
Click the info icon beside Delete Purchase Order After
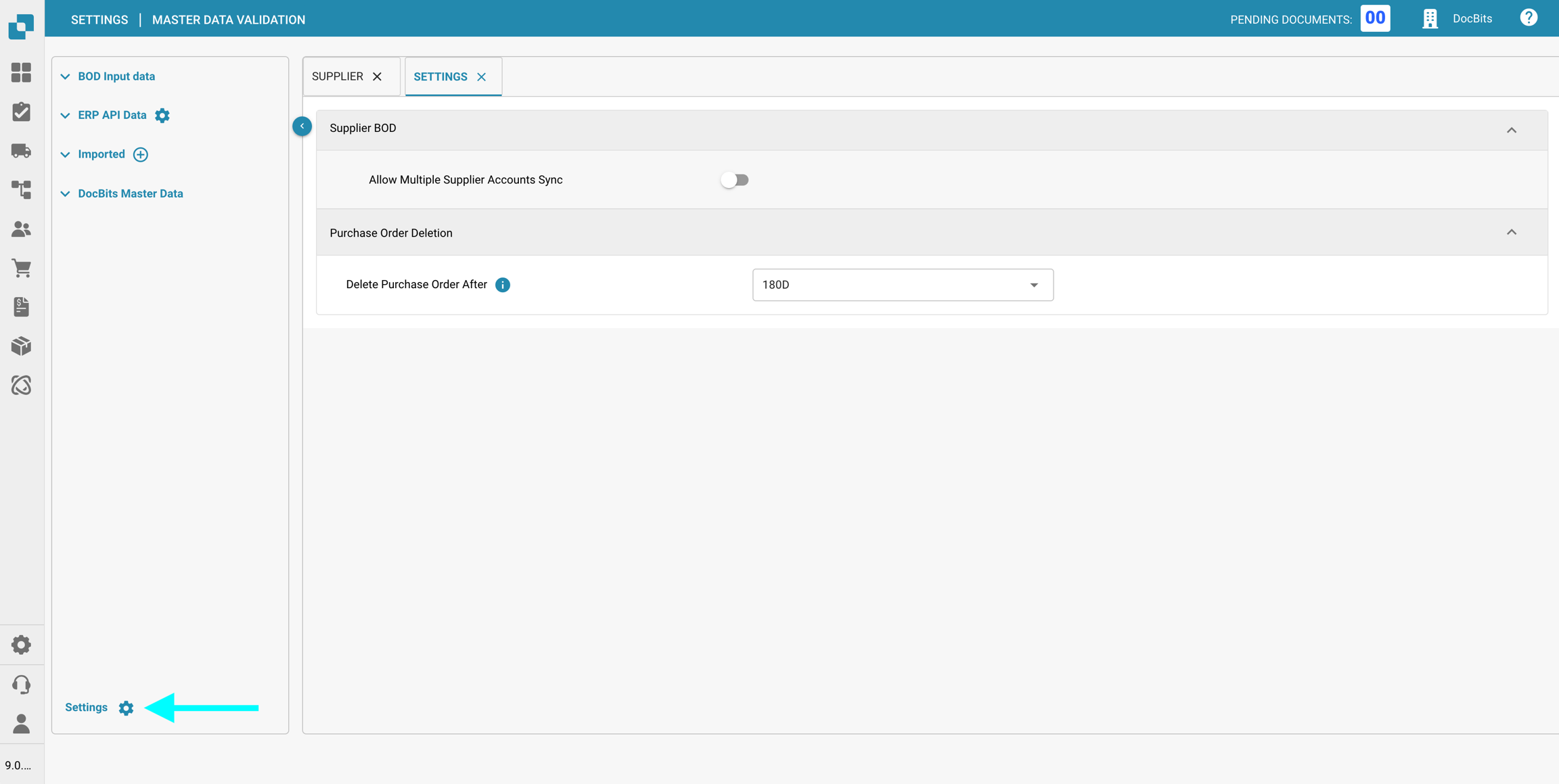502,285
